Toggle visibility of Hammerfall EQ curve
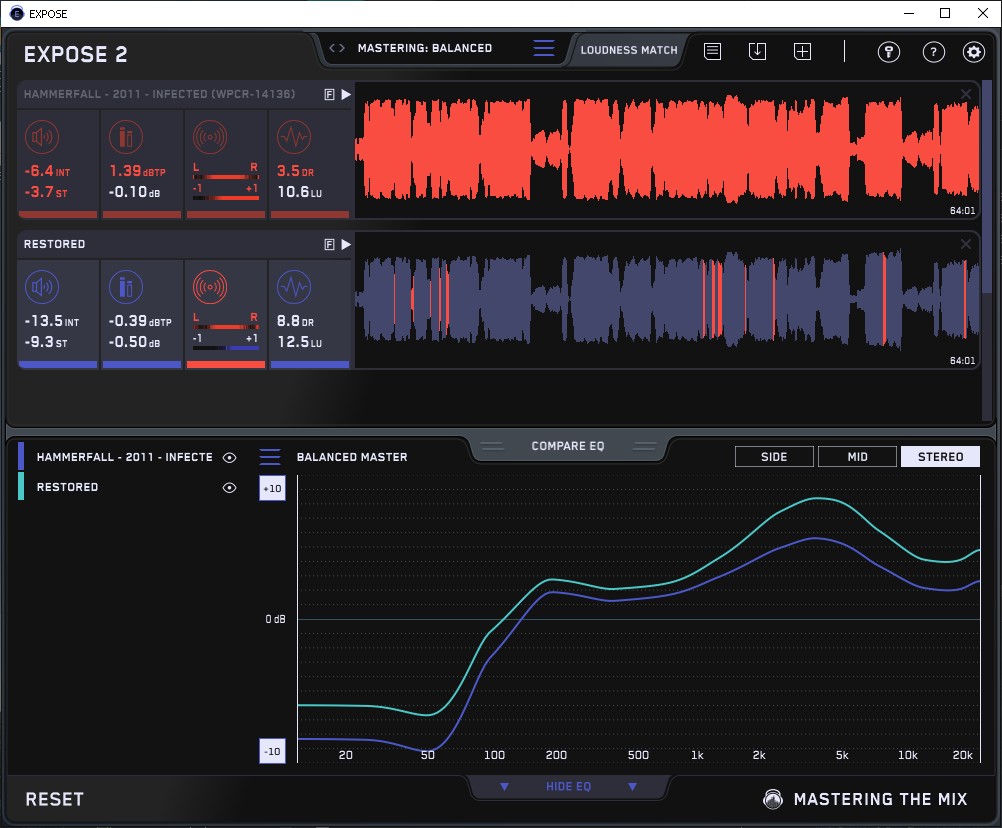 [230, 457]
